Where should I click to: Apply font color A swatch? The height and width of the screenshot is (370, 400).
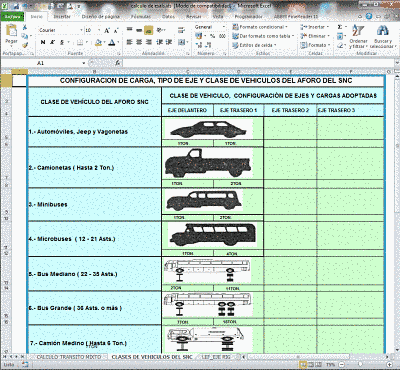coord(111,42)
